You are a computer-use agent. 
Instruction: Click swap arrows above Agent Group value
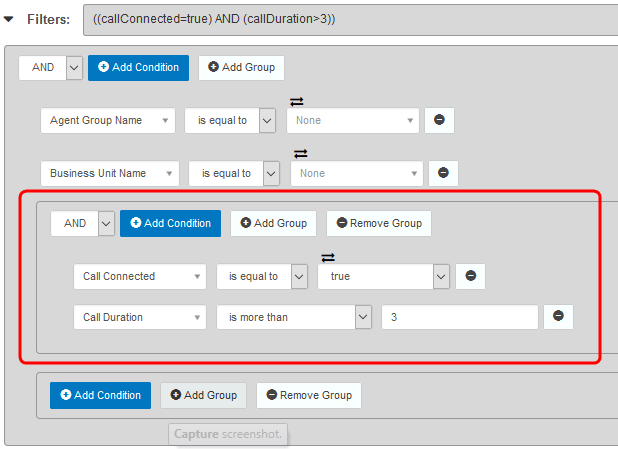[x=297, y=100]
